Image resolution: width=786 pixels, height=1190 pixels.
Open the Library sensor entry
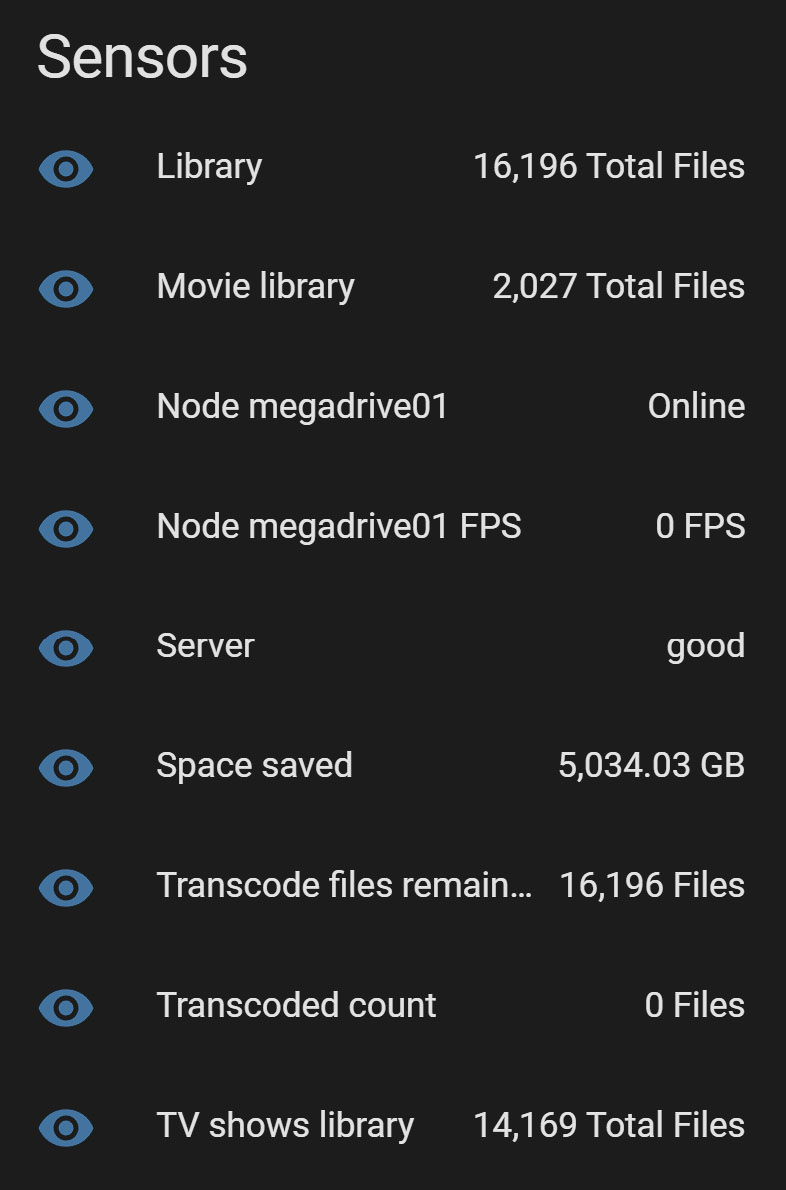[209, 167]
